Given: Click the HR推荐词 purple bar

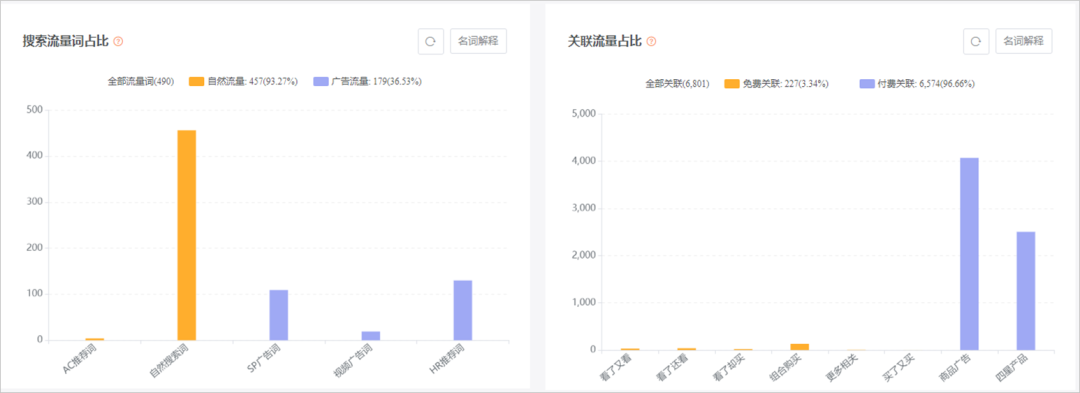Looking at the screenshot, I should click(462, 310).
